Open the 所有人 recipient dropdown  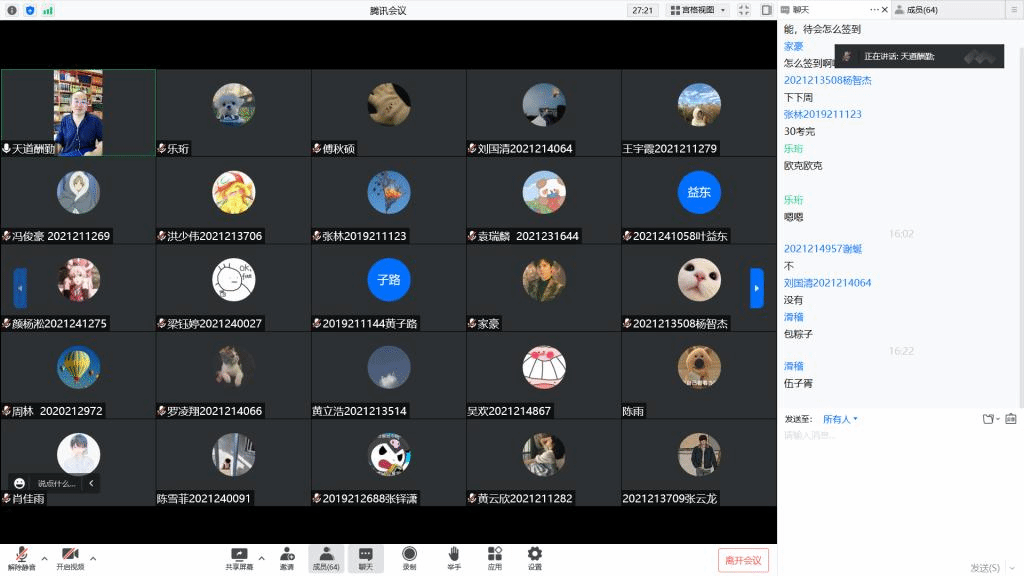click(x=840, y=419)
